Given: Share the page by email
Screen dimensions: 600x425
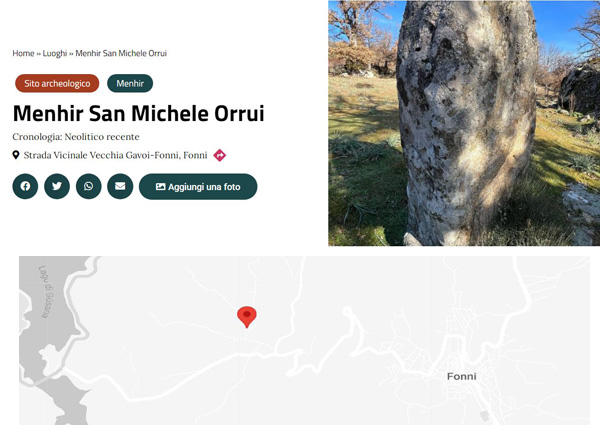Looking at the screenshot, I should click(x=120, y=186).
